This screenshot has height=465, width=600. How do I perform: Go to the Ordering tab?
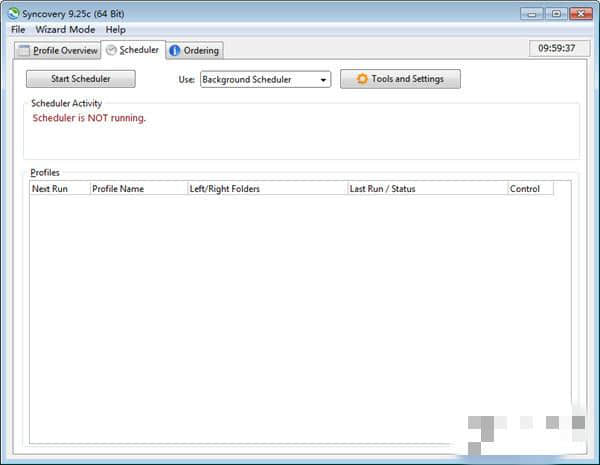(x=195, y=51)
